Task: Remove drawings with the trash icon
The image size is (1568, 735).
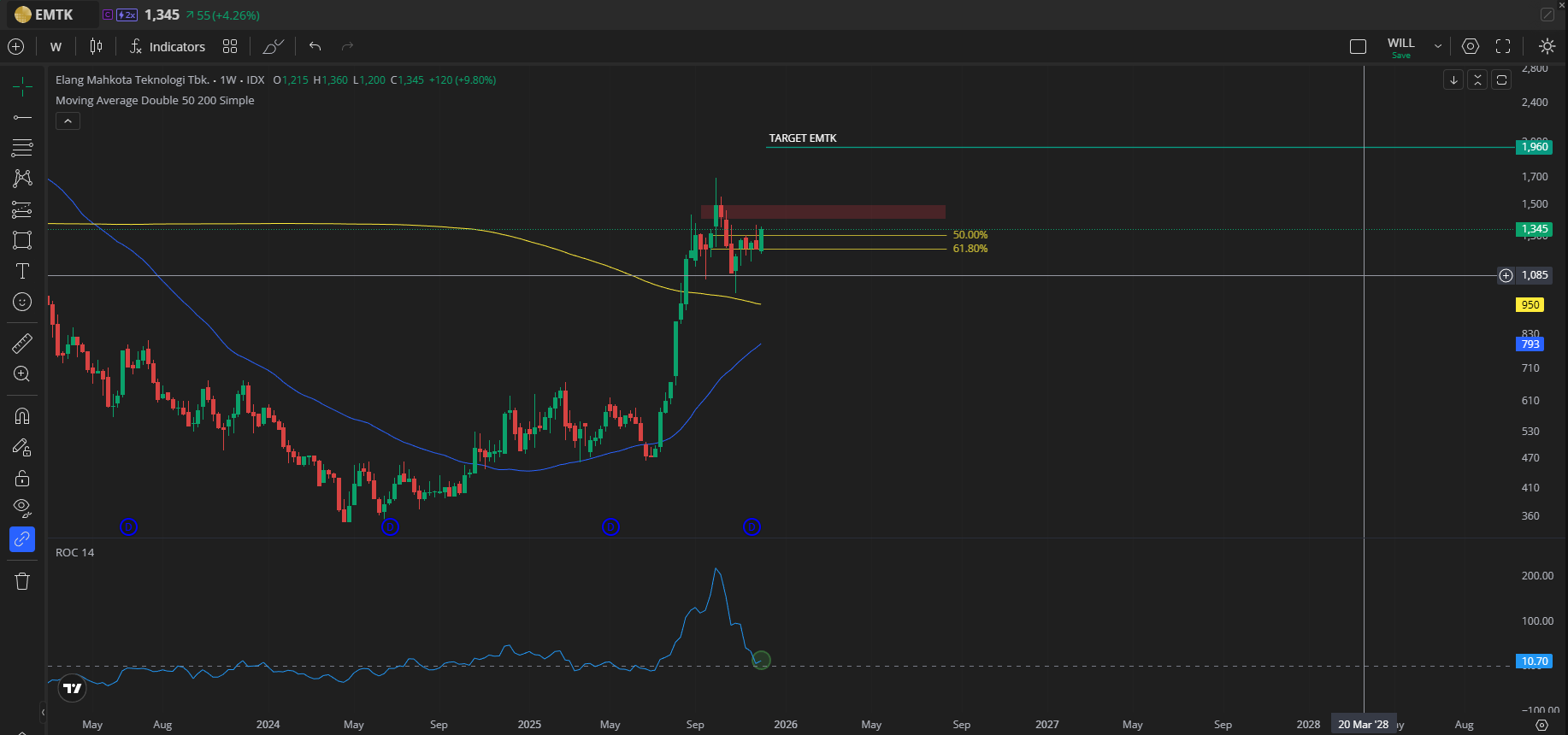Action: click(22, 581)
